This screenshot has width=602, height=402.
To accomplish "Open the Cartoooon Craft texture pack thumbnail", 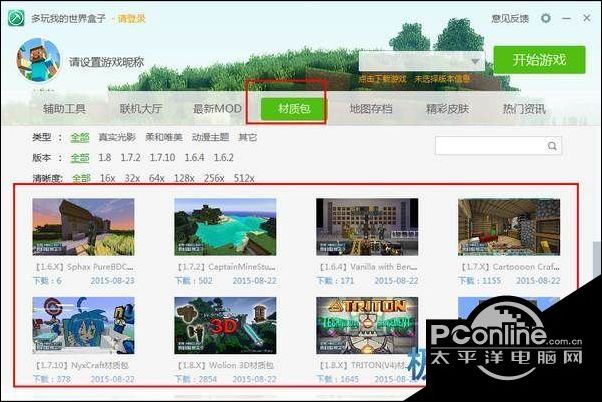I will point(494,226).
